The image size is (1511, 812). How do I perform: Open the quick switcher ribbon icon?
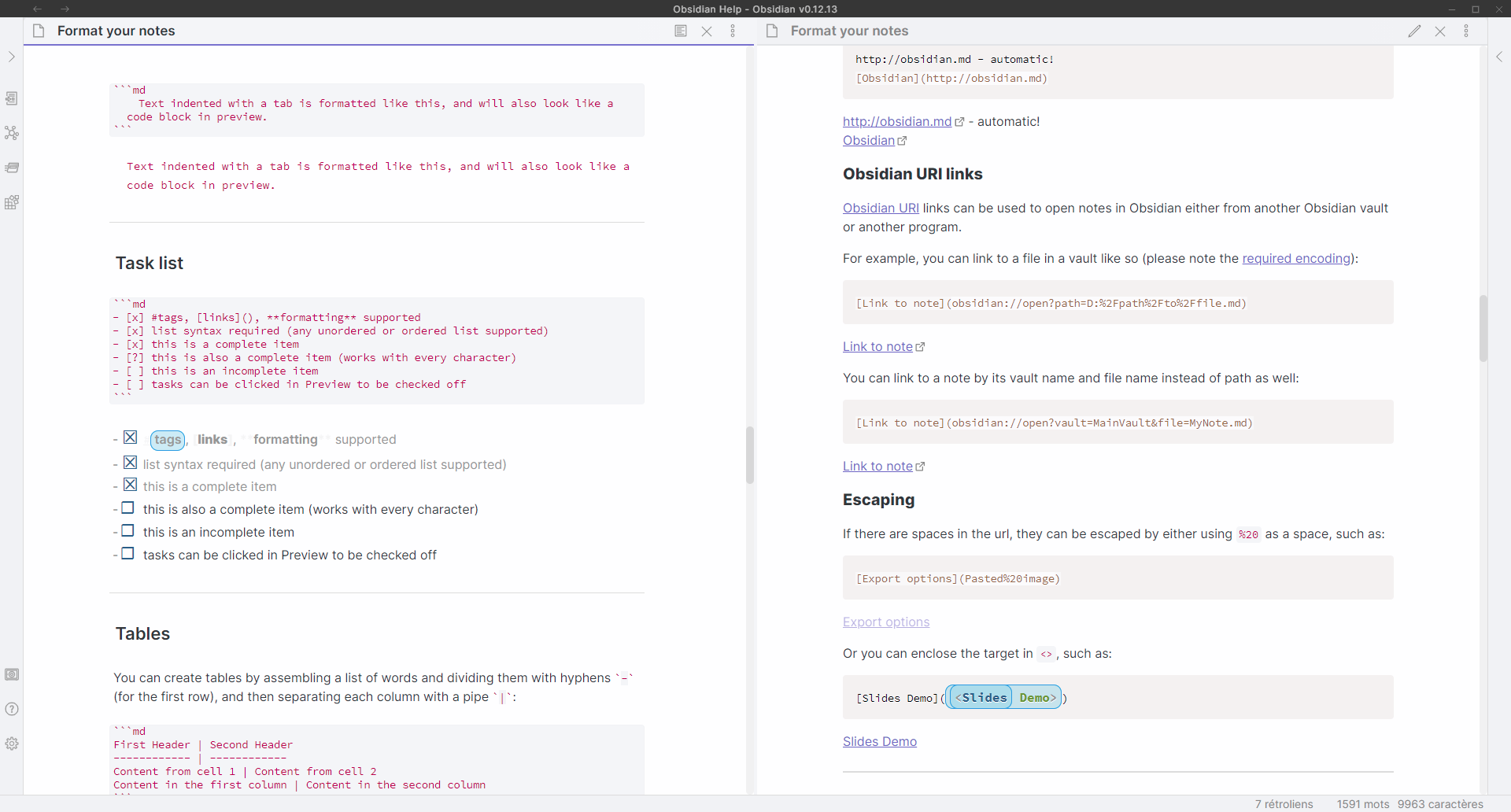tap(12, 98)
